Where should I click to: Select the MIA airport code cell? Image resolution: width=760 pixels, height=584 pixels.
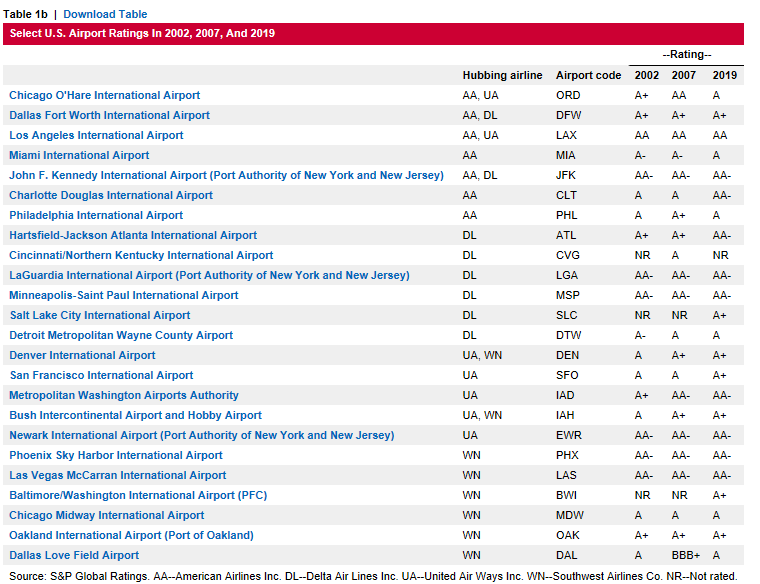point(566,155)
